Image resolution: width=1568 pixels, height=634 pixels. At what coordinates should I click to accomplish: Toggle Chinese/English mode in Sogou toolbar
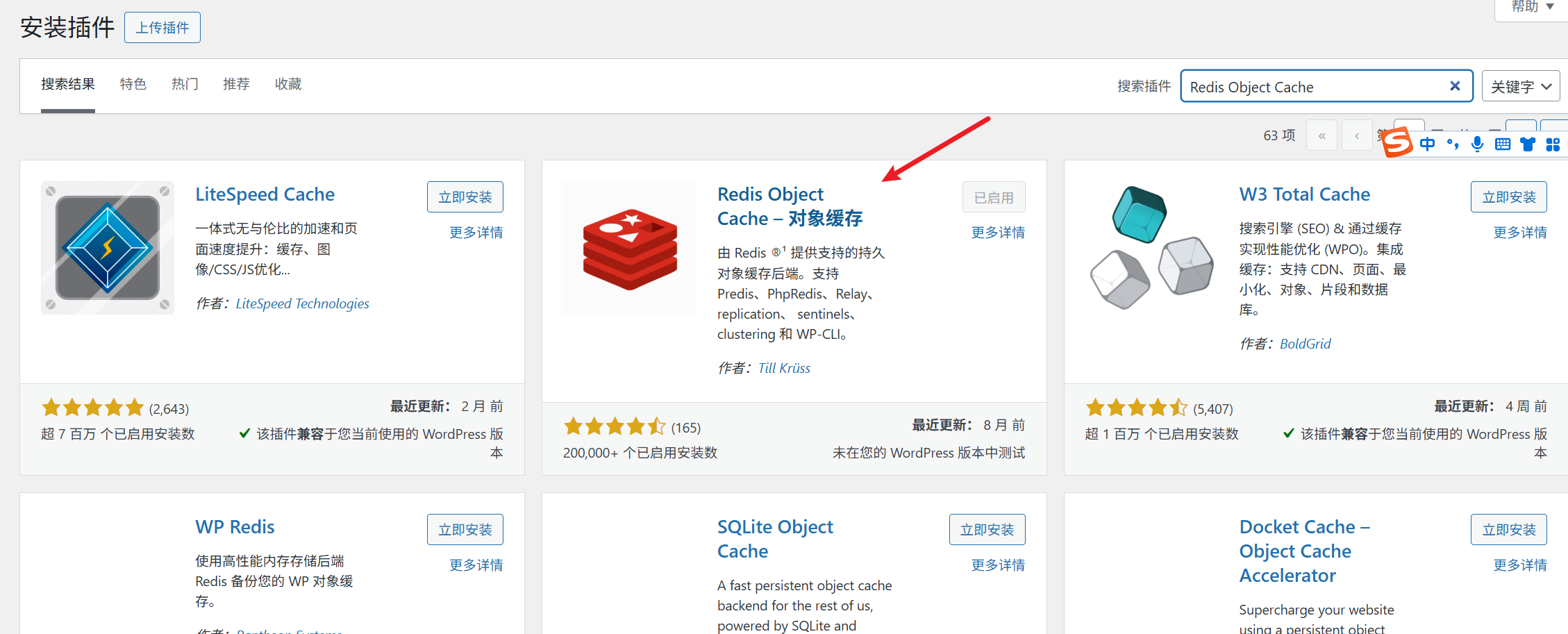point(1427,144)
